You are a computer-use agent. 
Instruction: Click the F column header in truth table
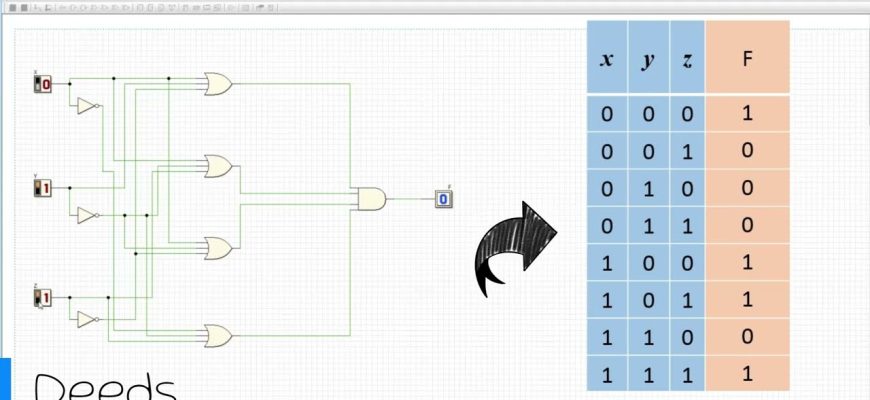[x=747, y=58]
